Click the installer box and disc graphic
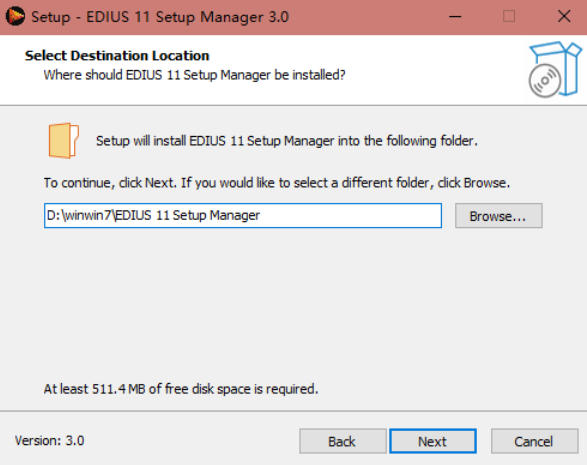The width and height of the screenshot is (587, 465). (554, 70)
